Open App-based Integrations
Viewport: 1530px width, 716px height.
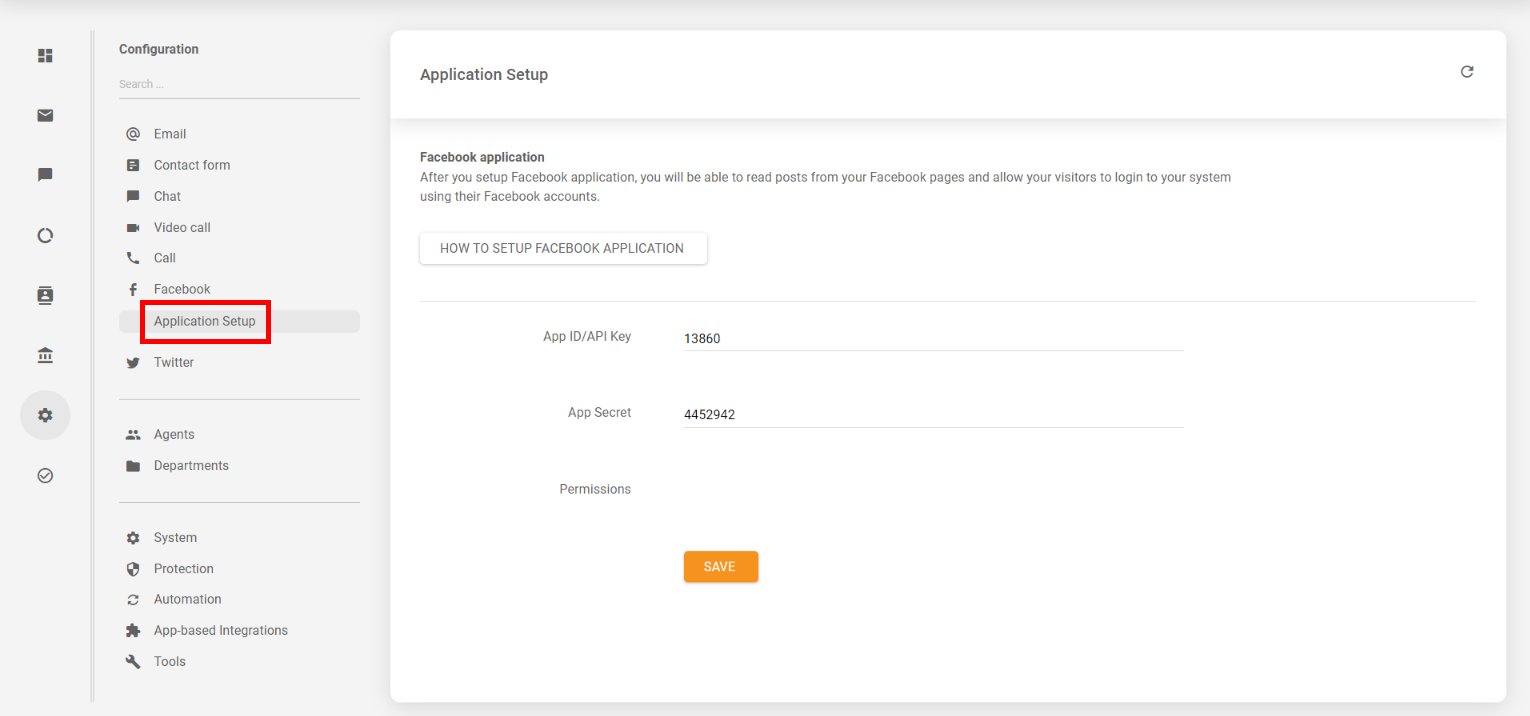220,630
